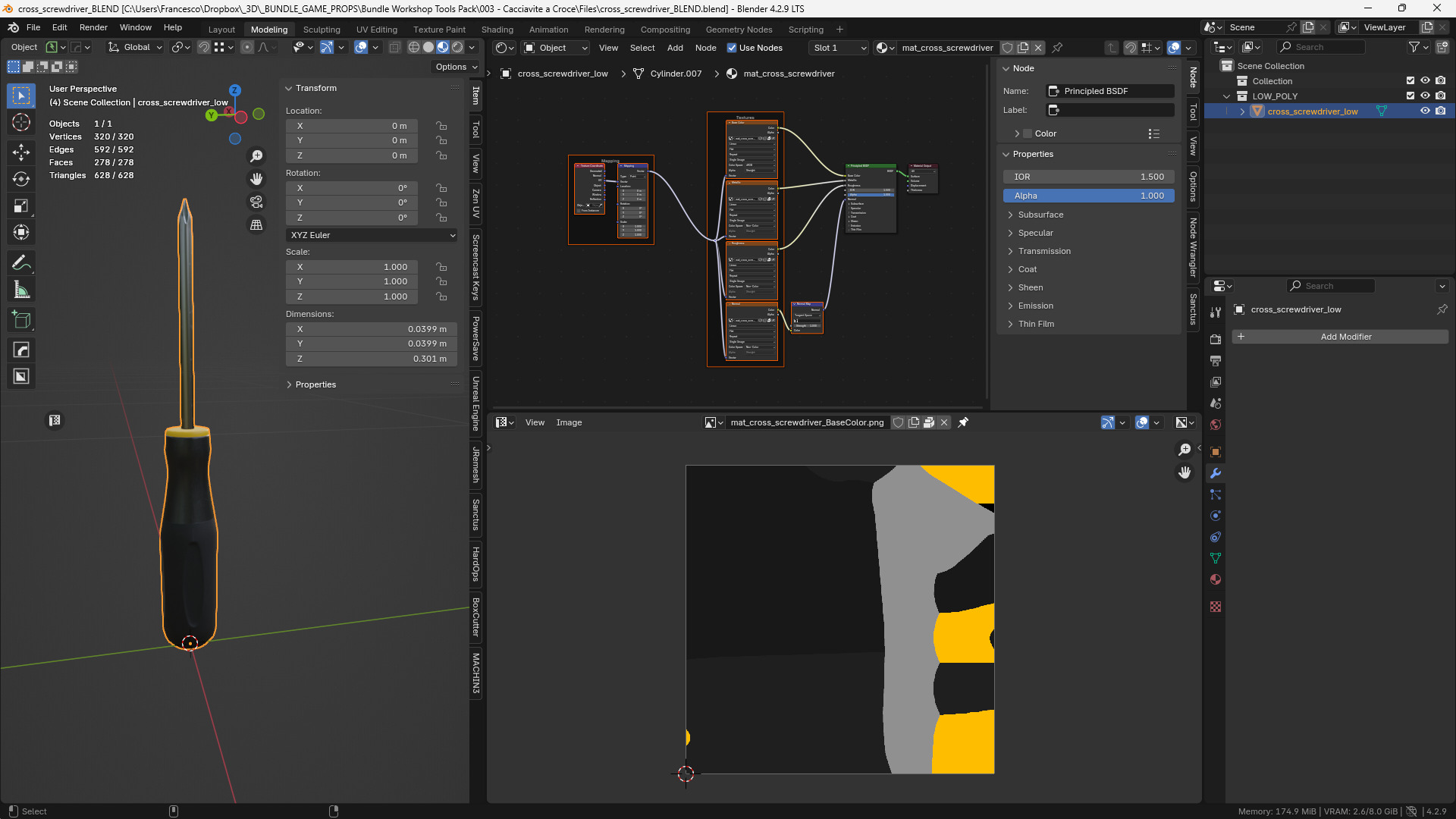Open the Render menu

(93, 27)
